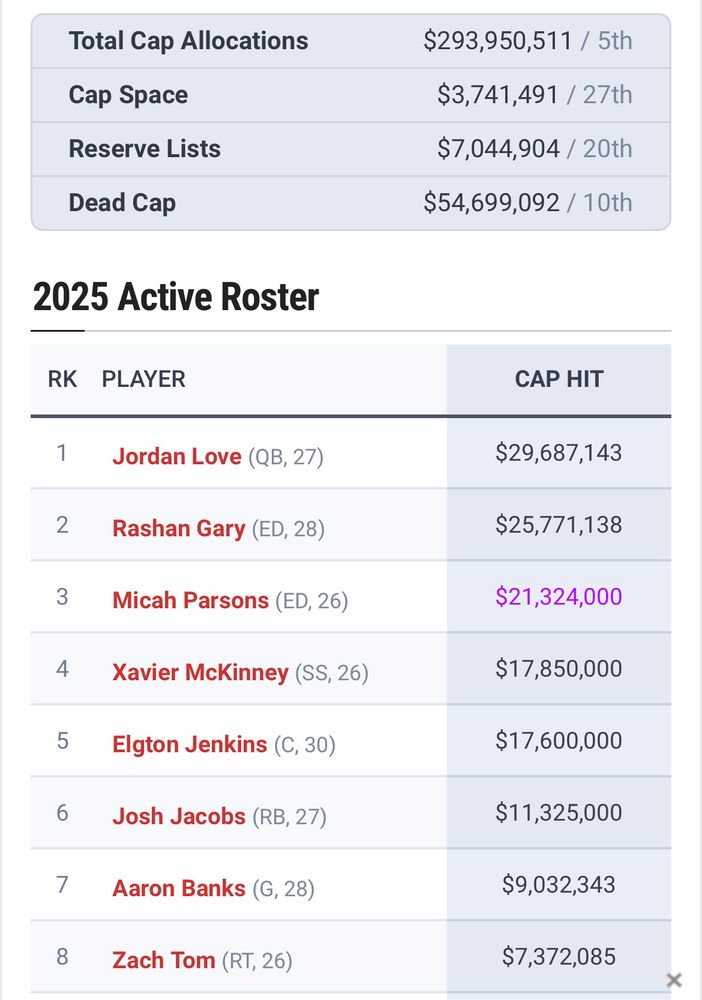Screen dimensions: 702x1000
Task: Open Micah Parsons' player link
Action: pyautogui.click(x=191, y=600)
